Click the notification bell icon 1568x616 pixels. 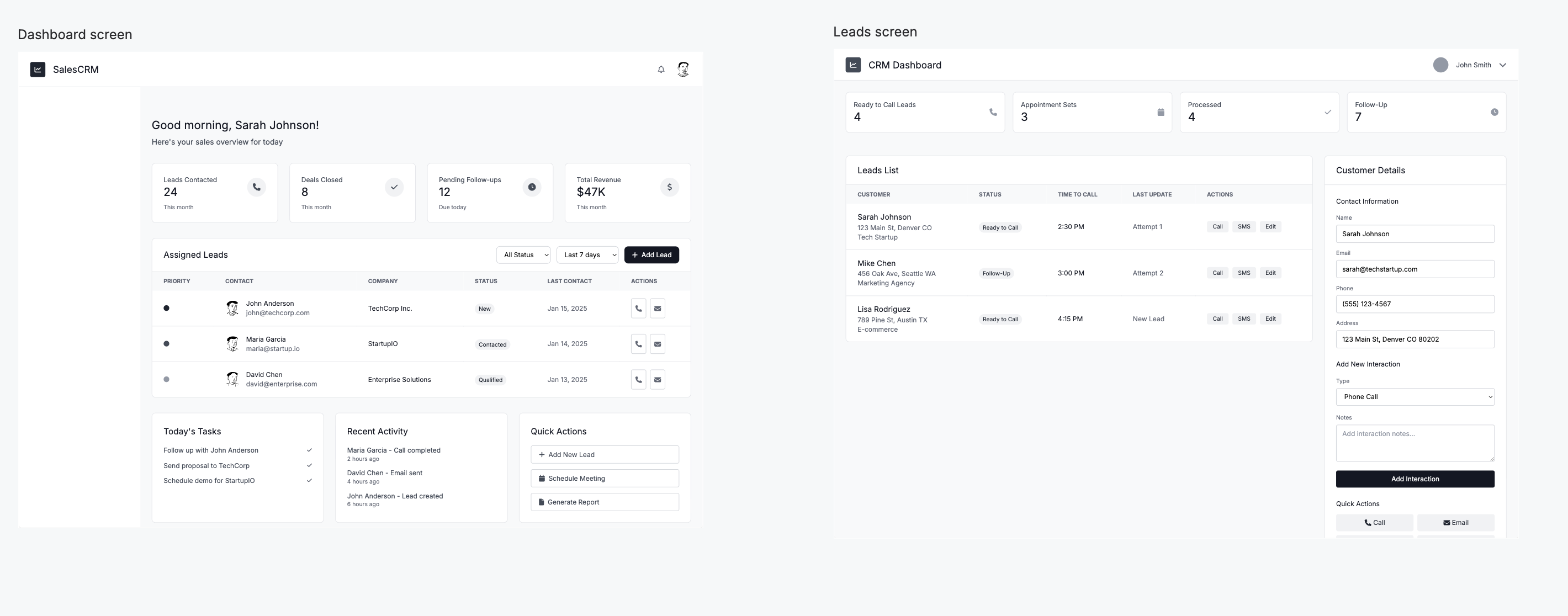(661, 70)
